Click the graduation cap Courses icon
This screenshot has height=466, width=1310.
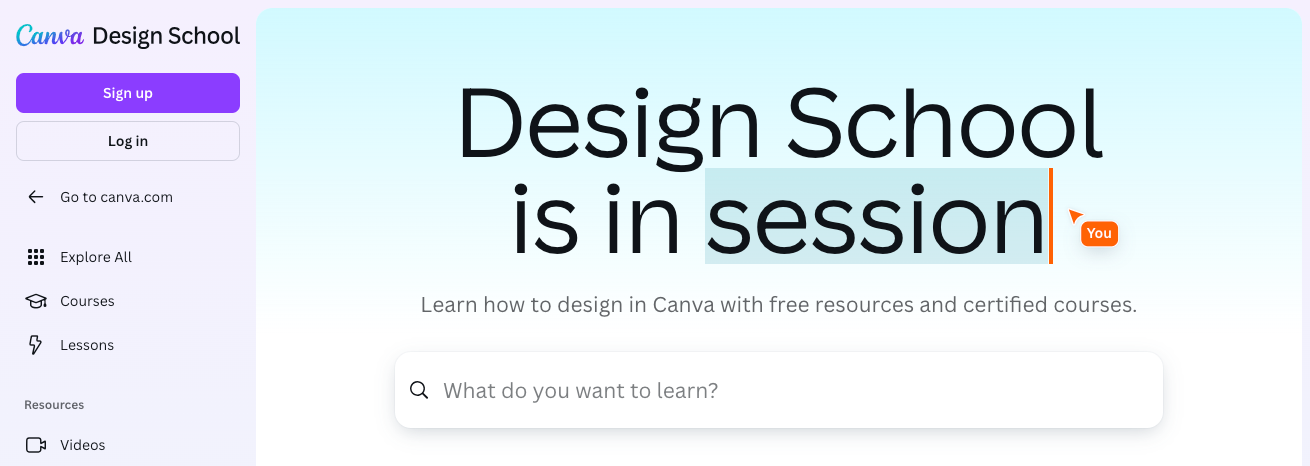(x=36, y=301)
